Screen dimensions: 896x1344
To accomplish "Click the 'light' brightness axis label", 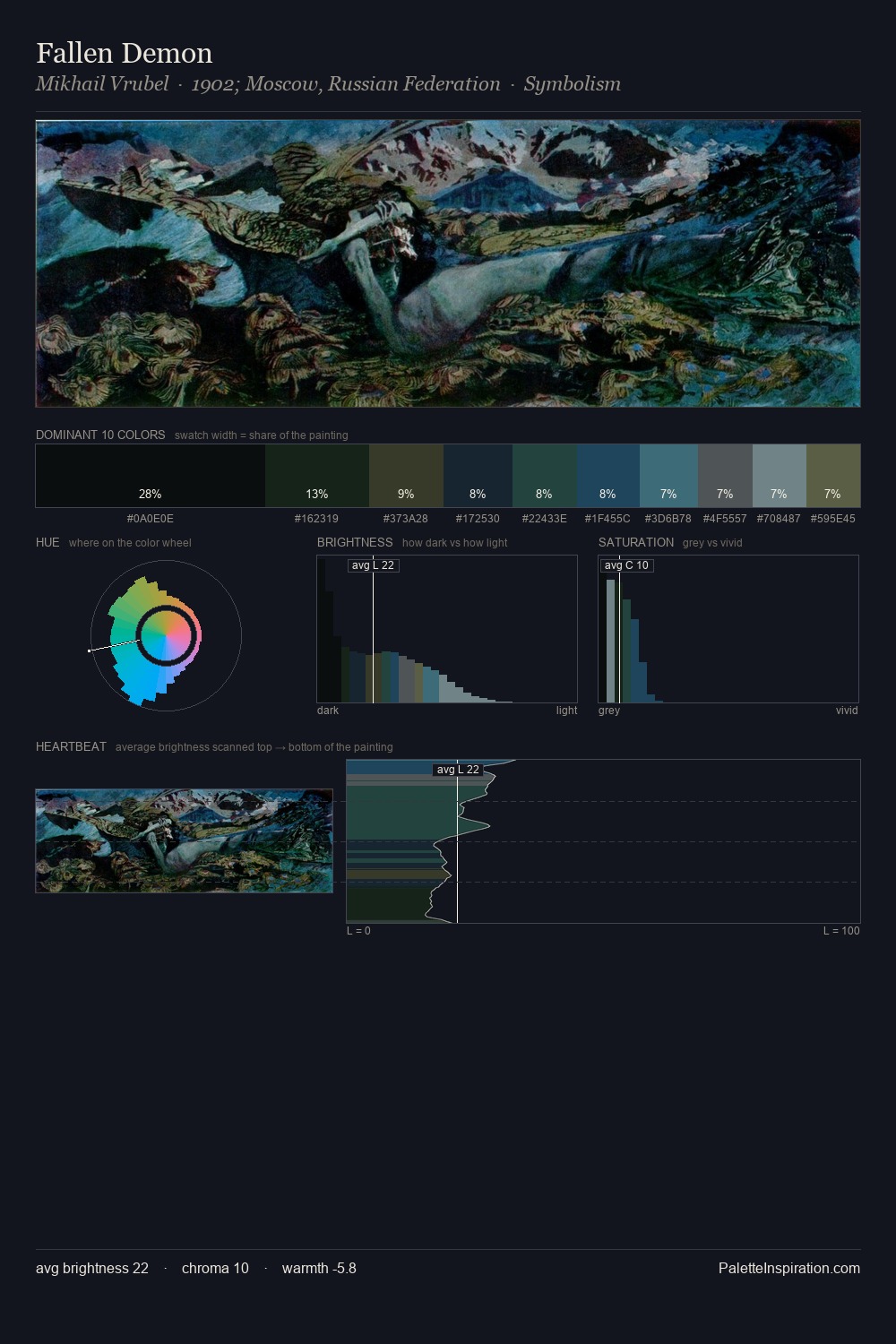I will point(566,711).
